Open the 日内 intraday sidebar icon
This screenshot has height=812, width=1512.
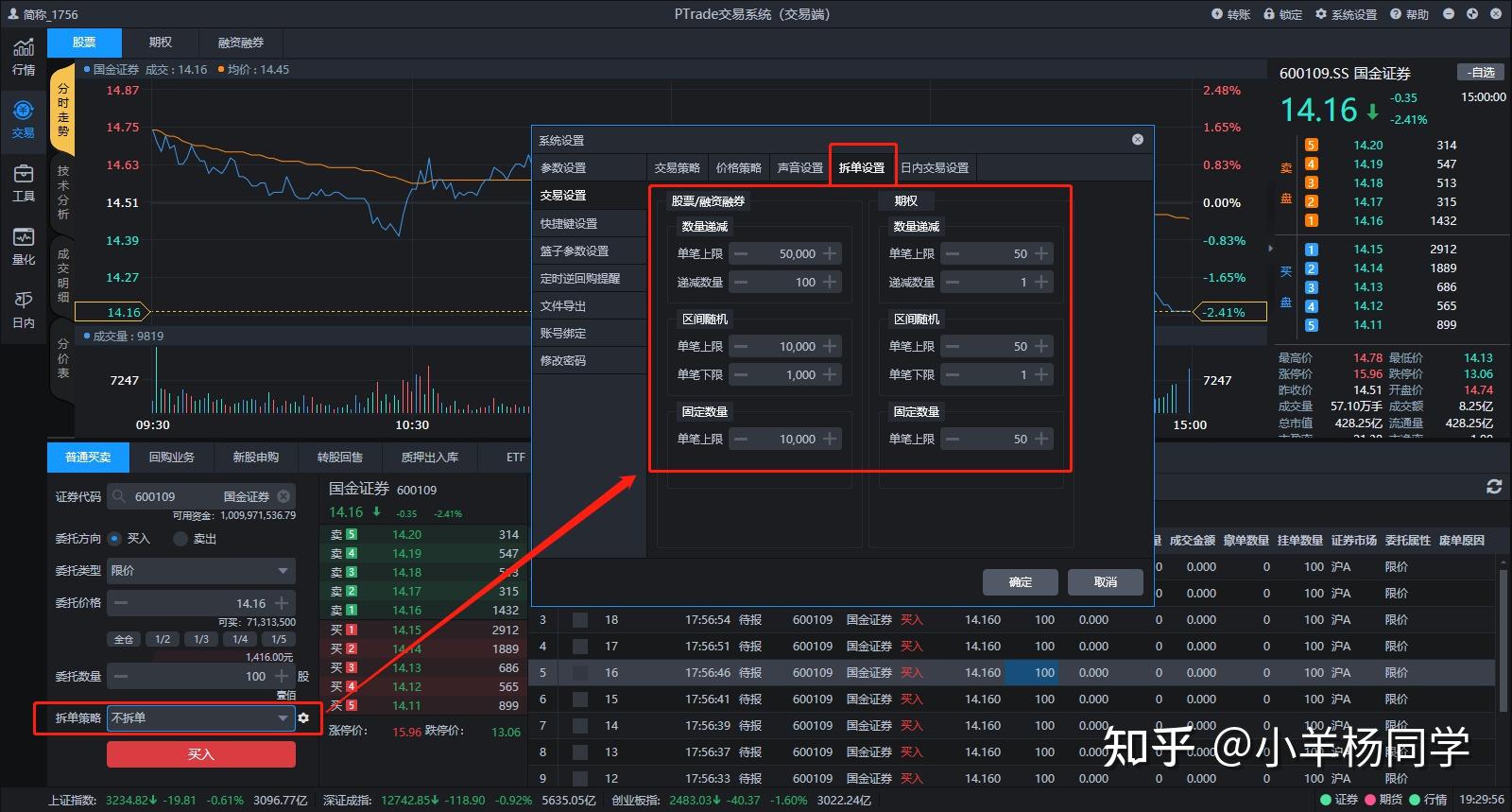click(x=24, y=309)
